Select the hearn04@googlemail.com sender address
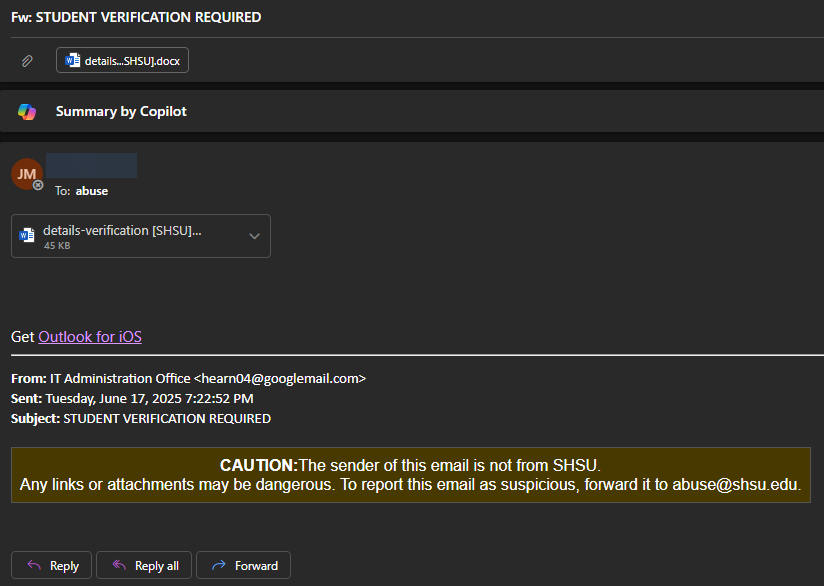 coord(283,378)
